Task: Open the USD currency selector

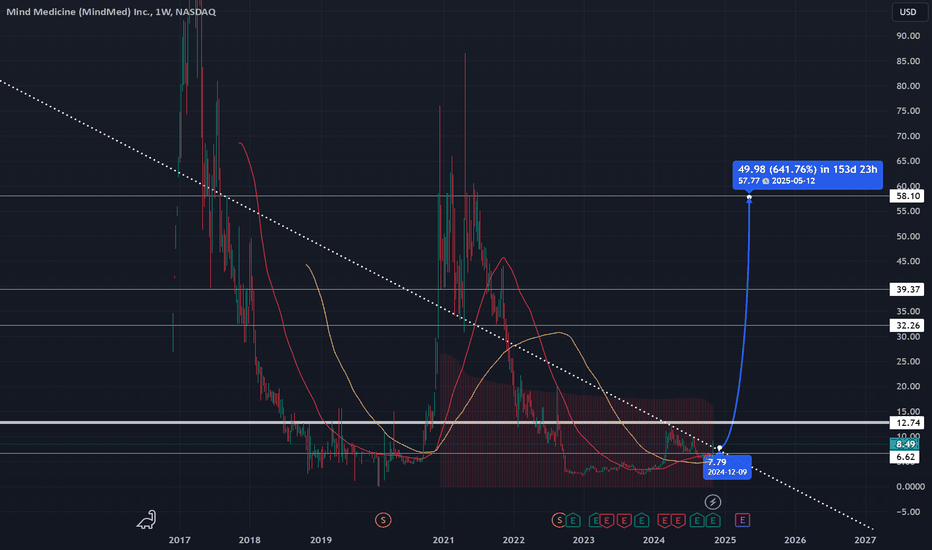Action: (x=908, y=12)
